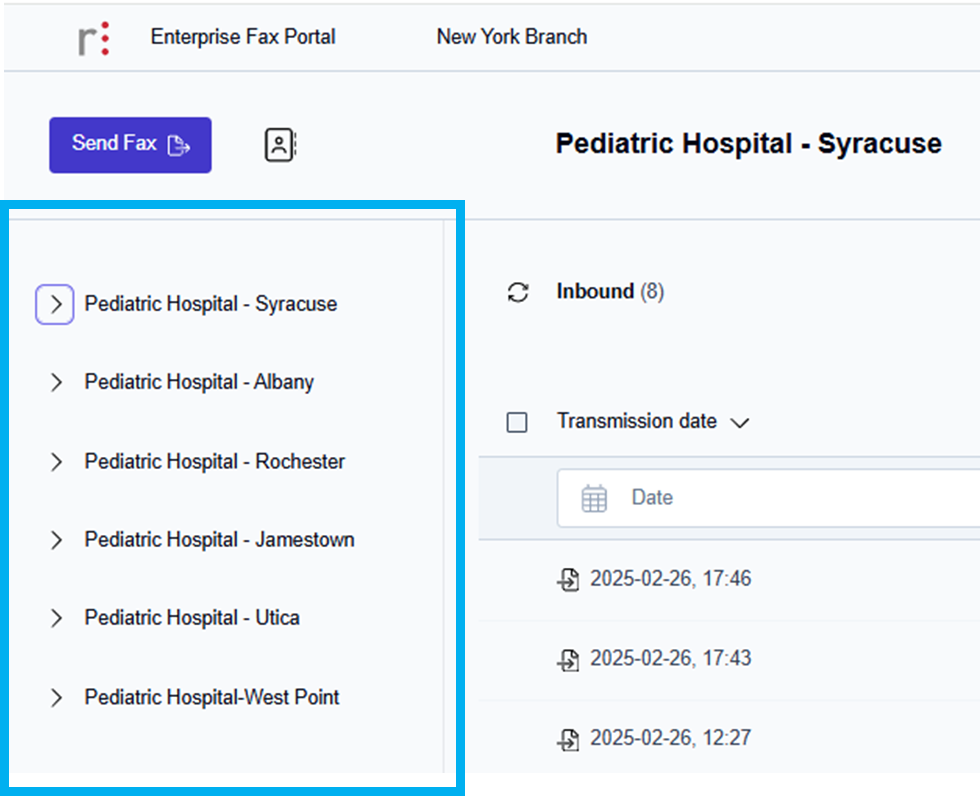The height and width of the screenshot is (796, 980).
Task: Select Pediatric Hospital - Utica in tree
Action: coord(192,618)
